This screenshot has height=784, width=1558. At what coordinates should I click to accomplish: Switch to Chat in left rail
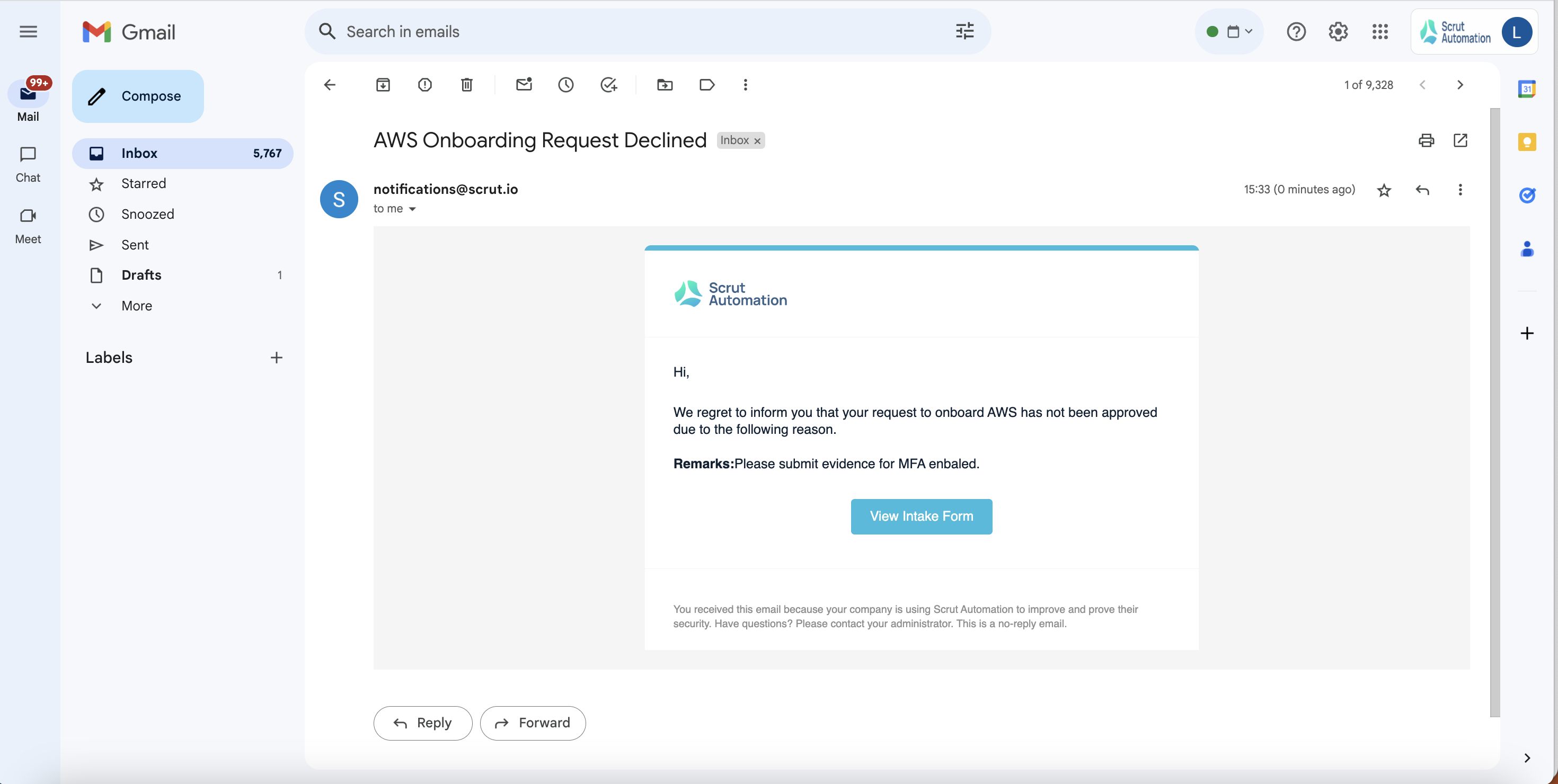point(28,164)
